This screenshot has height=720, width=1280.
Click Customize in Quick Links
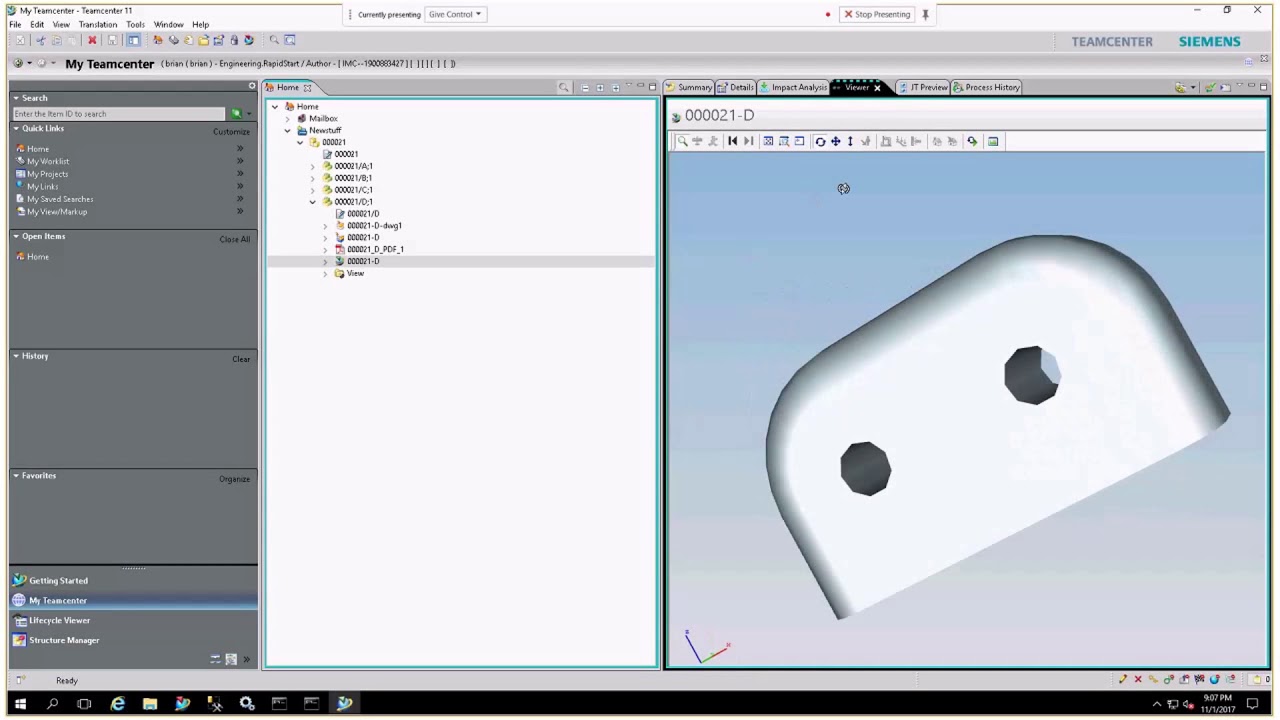tap(231, 131)
